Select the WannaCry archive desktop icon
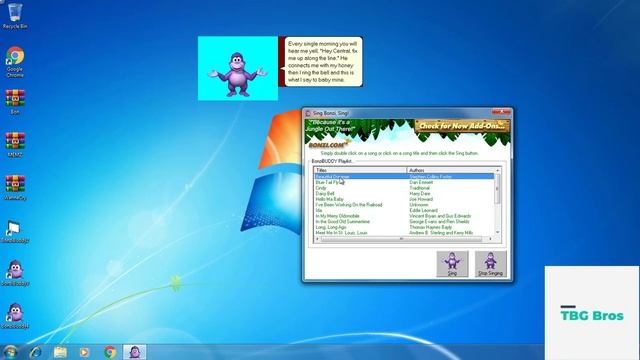Viewport: 640px width, 360px height. 15,187
